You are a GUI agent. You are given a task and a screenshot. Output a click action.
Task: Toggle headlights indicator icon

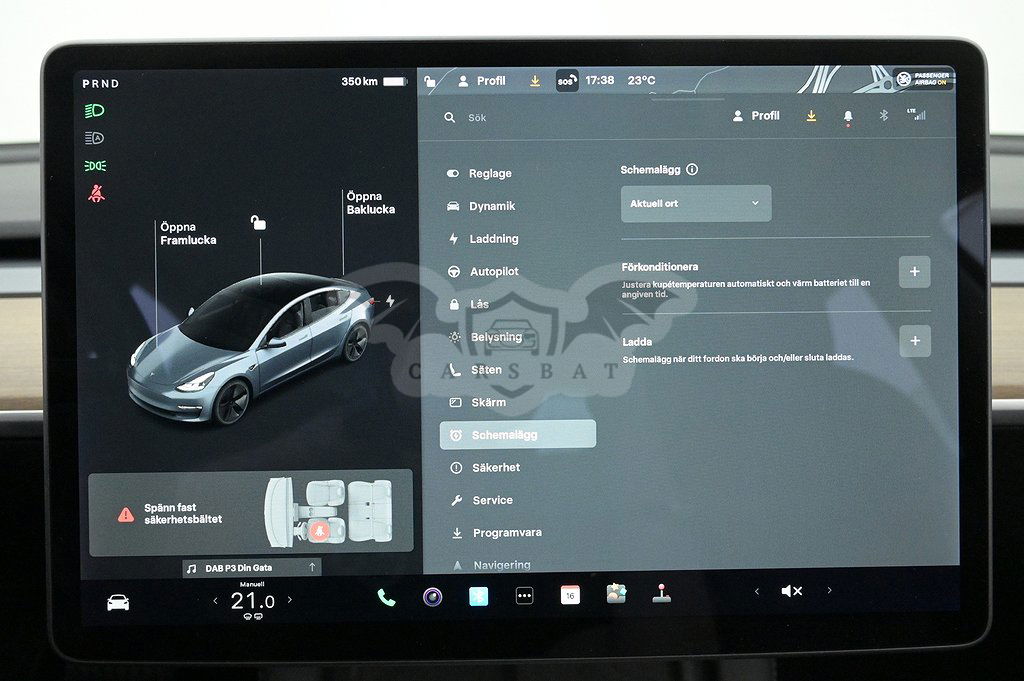pyautogui.click(x=95, y=111)
